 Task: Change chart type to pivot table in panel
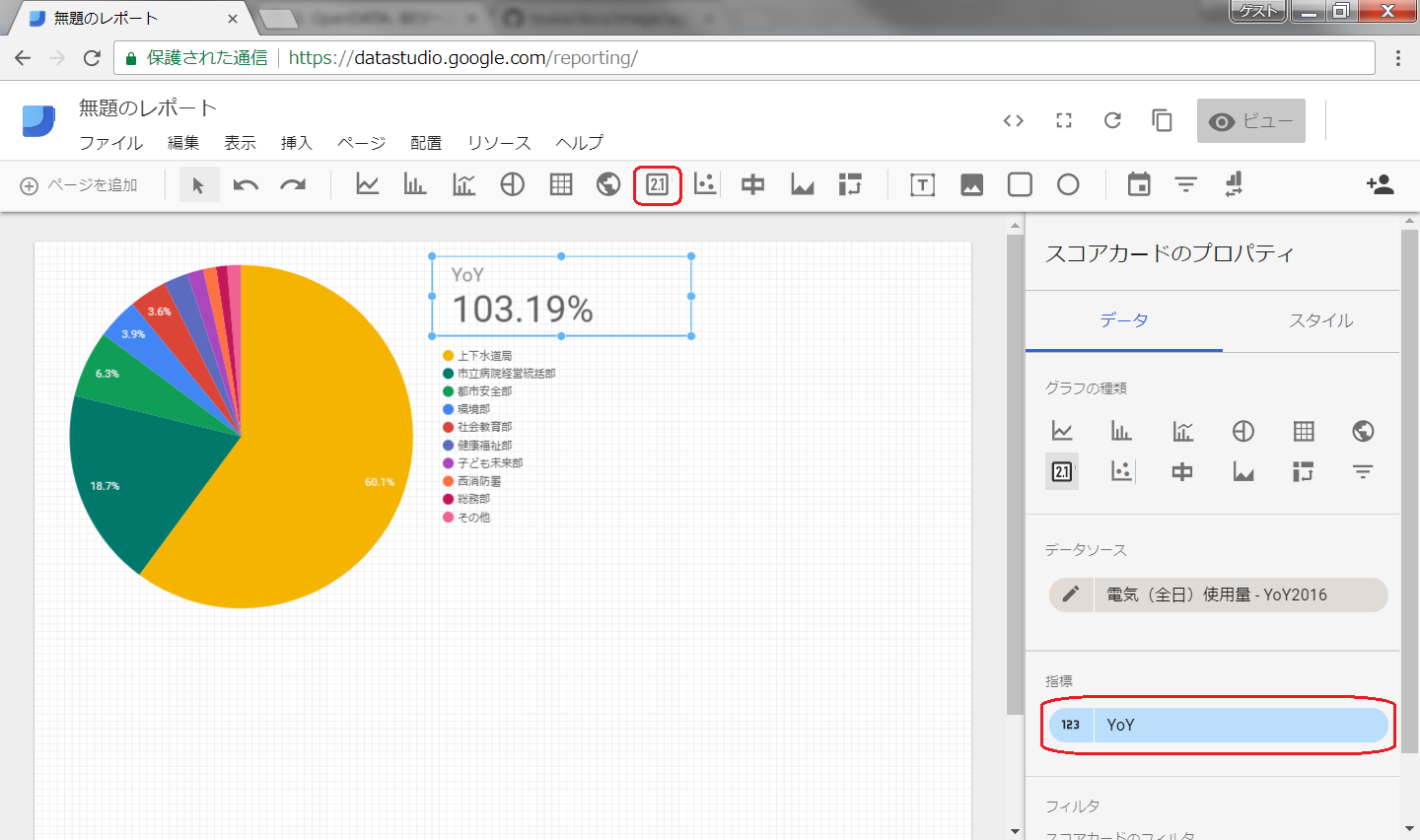click(1304, 471)
